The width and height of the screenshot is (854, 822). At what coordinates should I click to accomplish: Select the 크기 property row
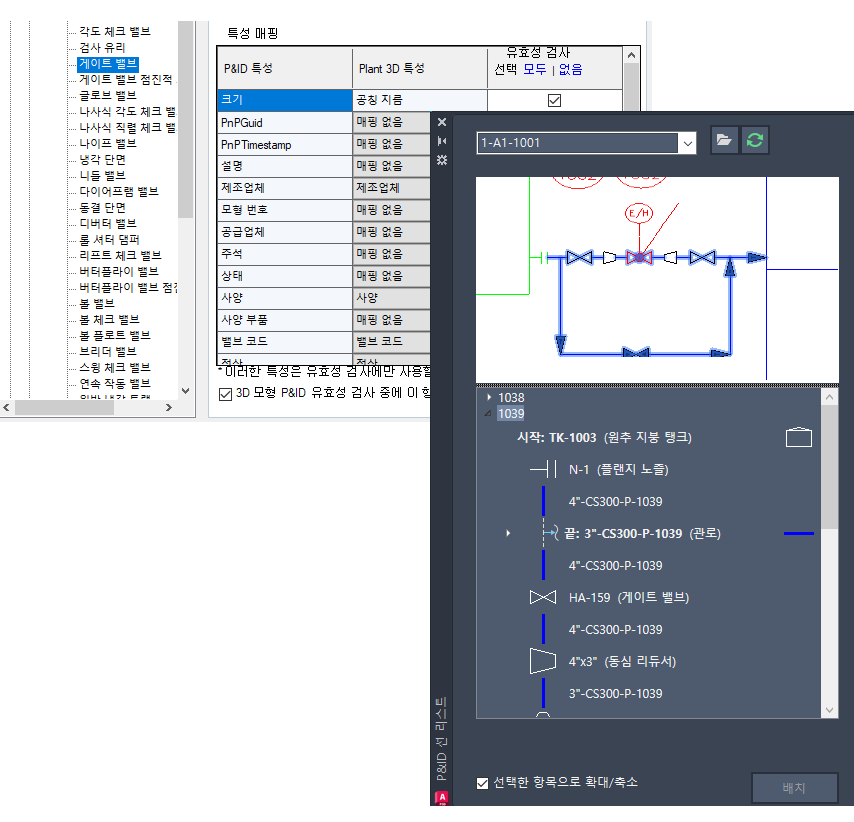click(x=285, y=100)
